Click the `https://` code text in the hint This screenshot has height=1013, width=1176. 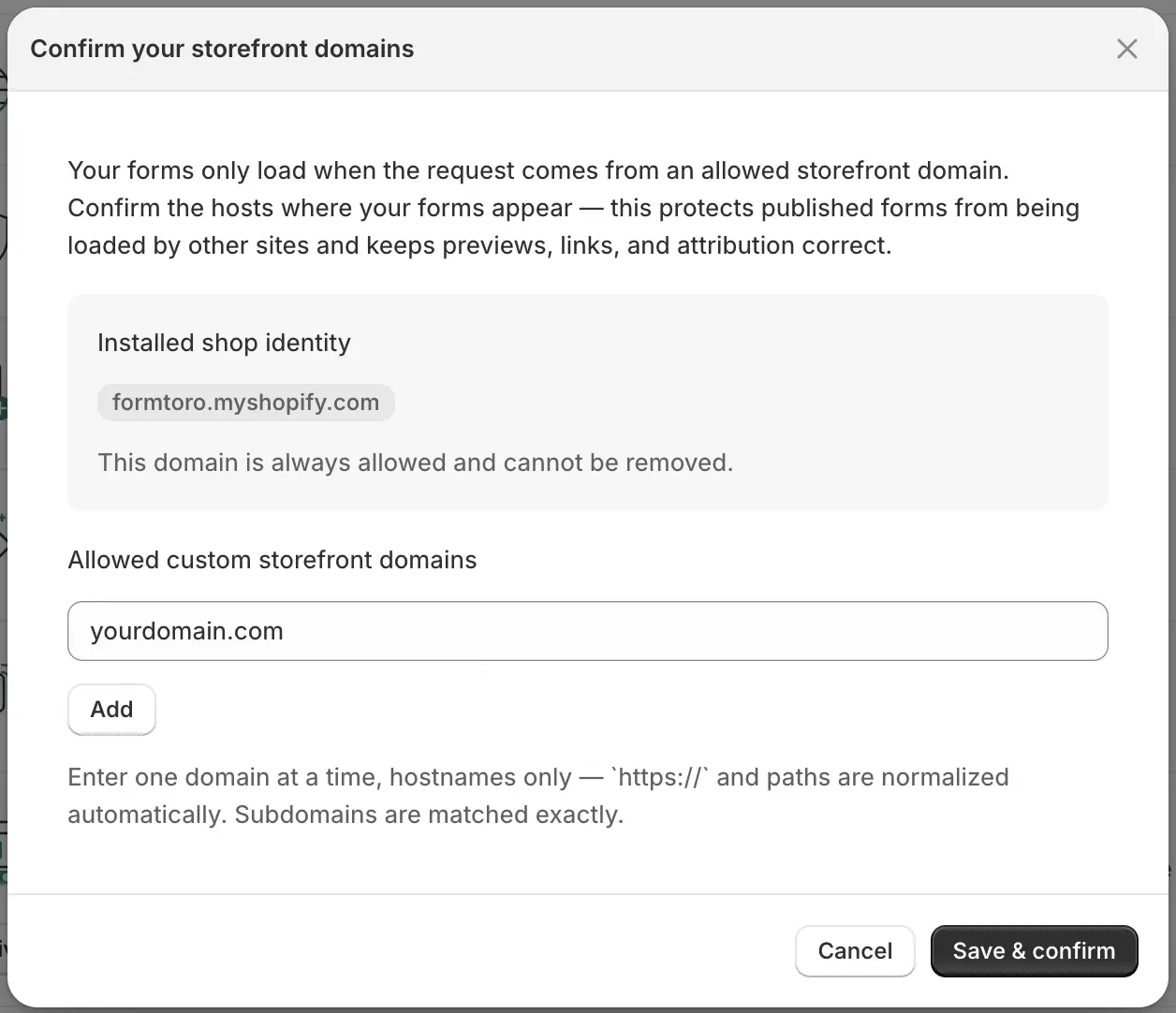pos(660,777)
